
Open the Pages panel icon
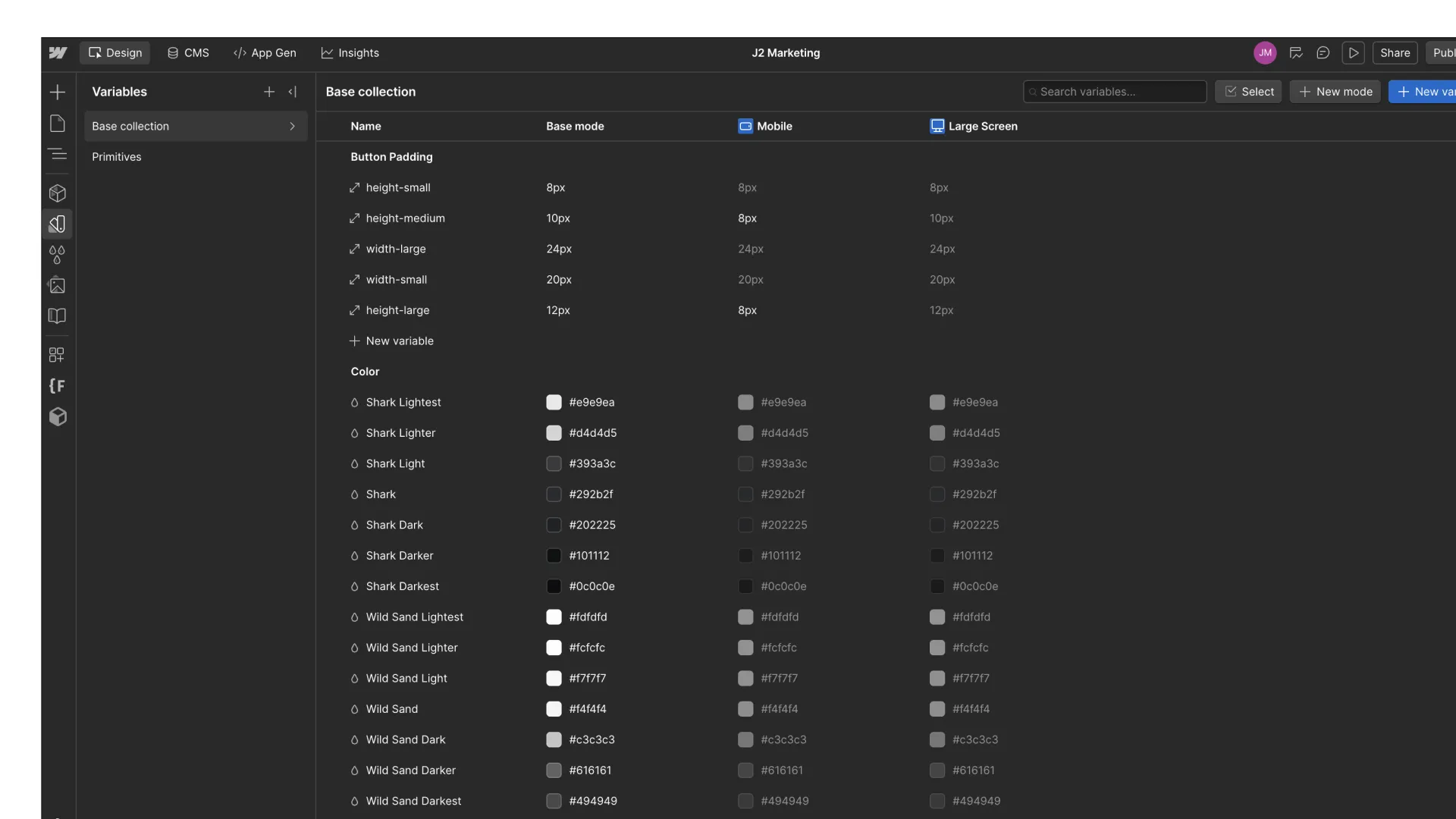tap(57, 124)
